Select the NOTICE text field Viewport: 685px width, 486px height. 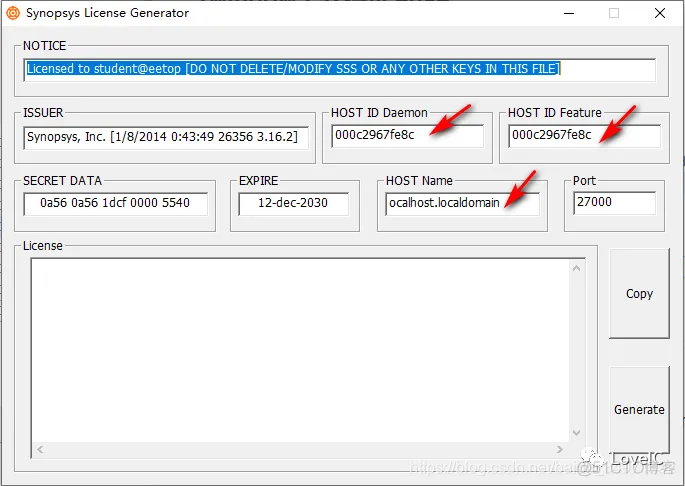click(x=340, y=69)
